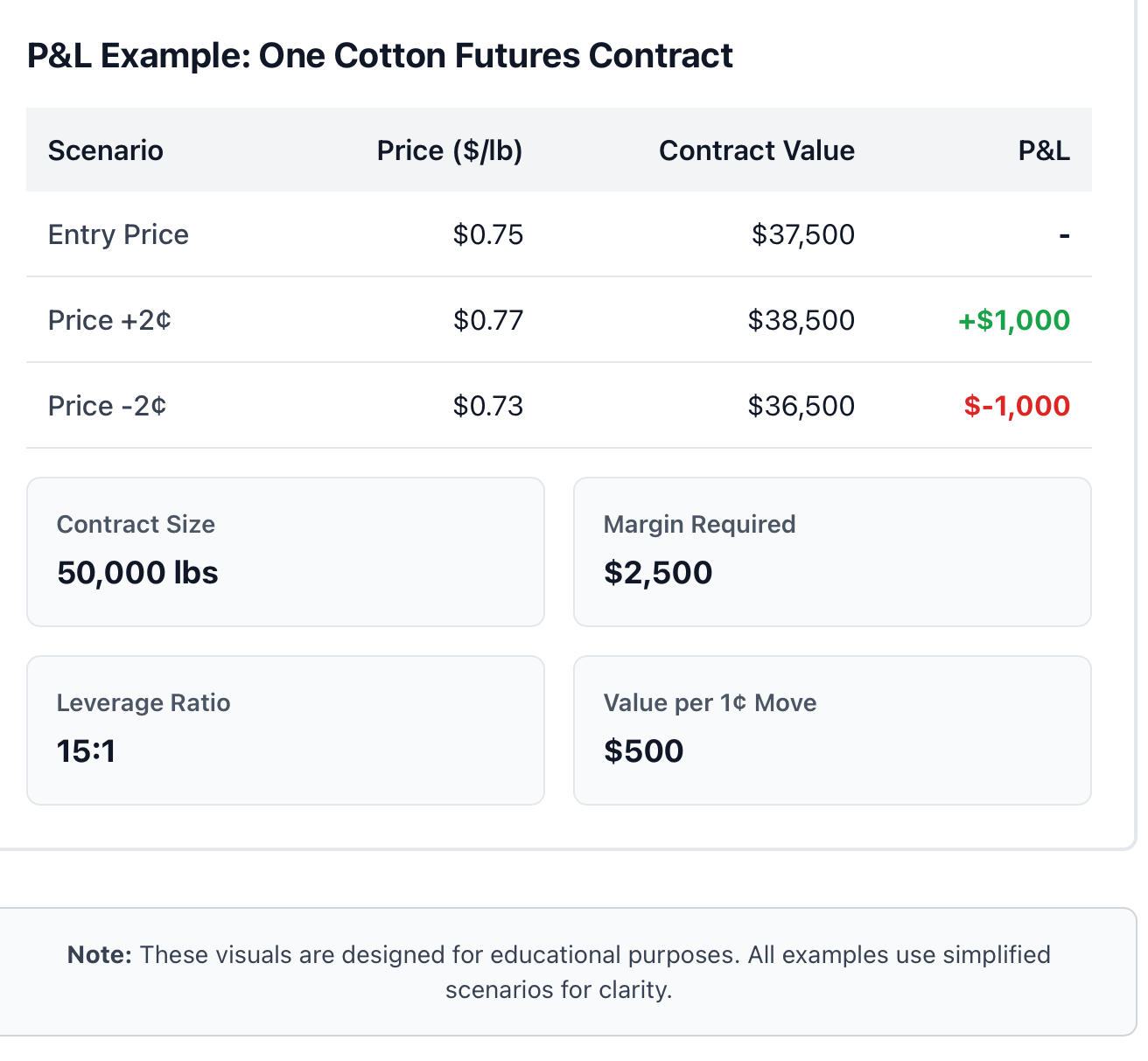Click the $36,500 contract value cell

click(801, 406)
